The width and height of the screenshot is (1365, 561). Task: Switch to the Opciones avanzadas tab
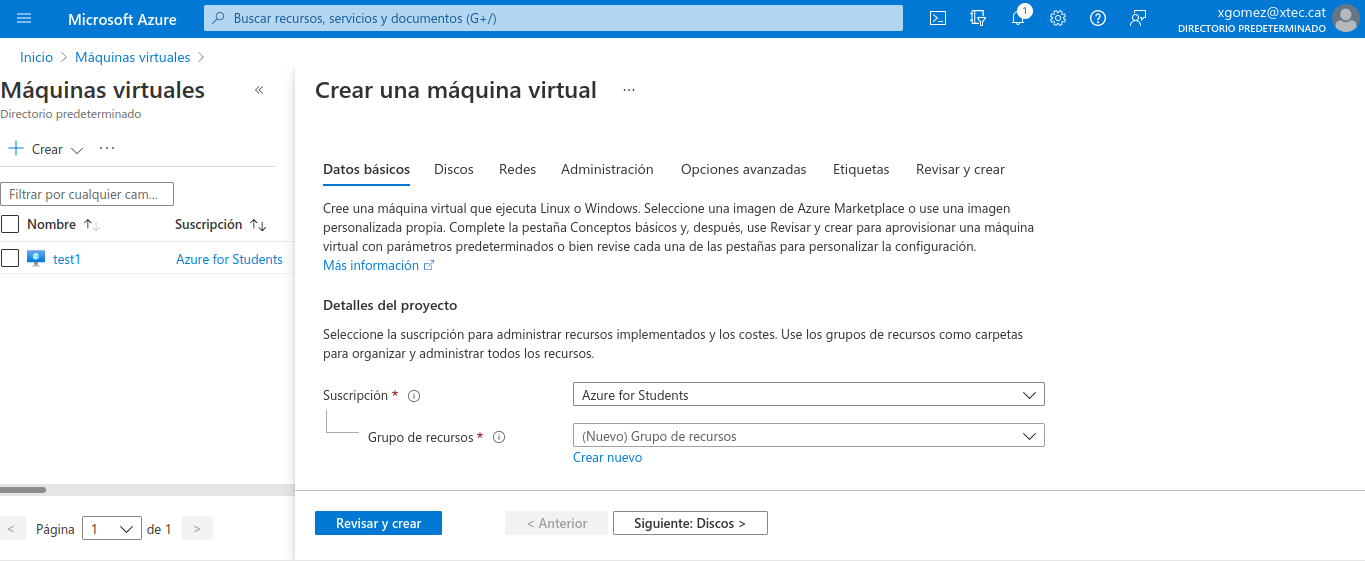[744, 169]
